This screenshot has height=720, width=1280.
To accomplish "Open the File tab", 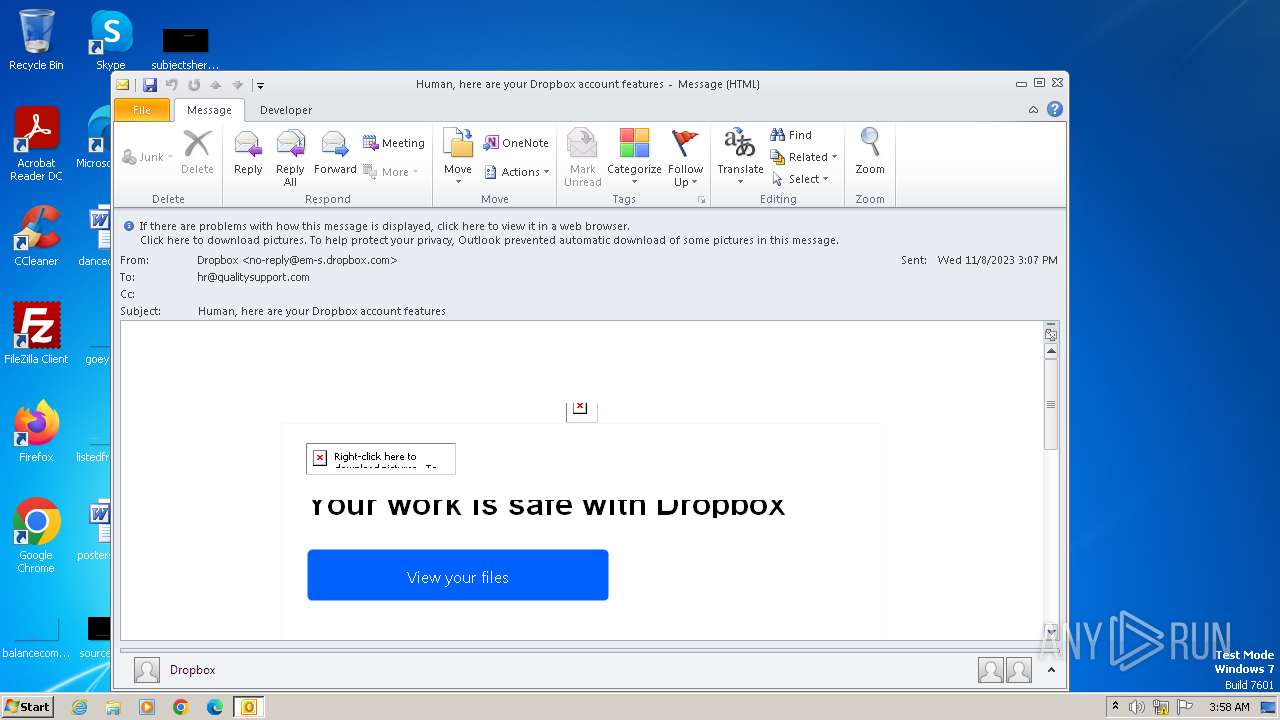I will 142,110.
